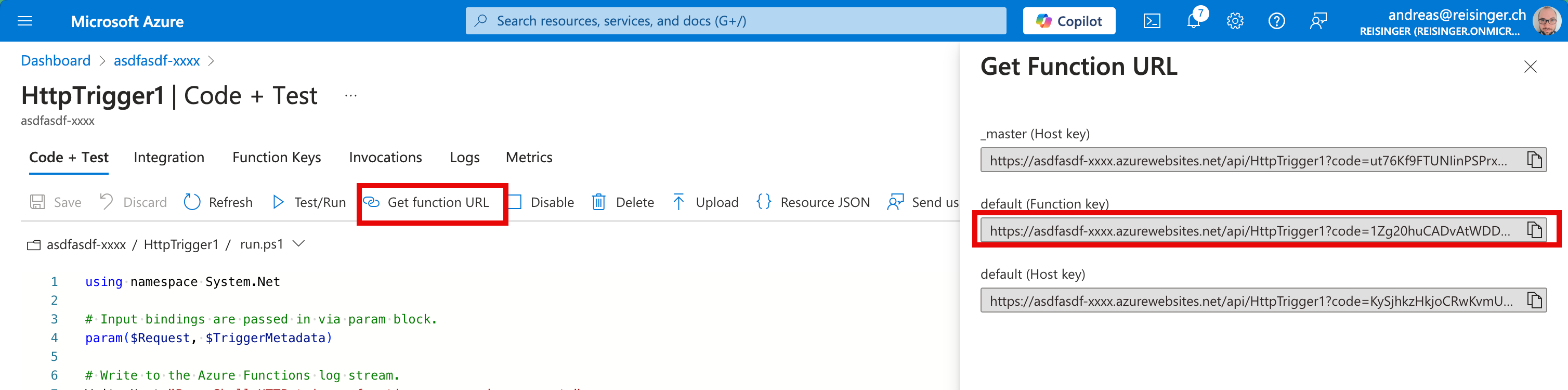Launch Cloud Shell from the top bar
The width and height of the screenshot is (1568, 390).
[x=1152, y=21]
